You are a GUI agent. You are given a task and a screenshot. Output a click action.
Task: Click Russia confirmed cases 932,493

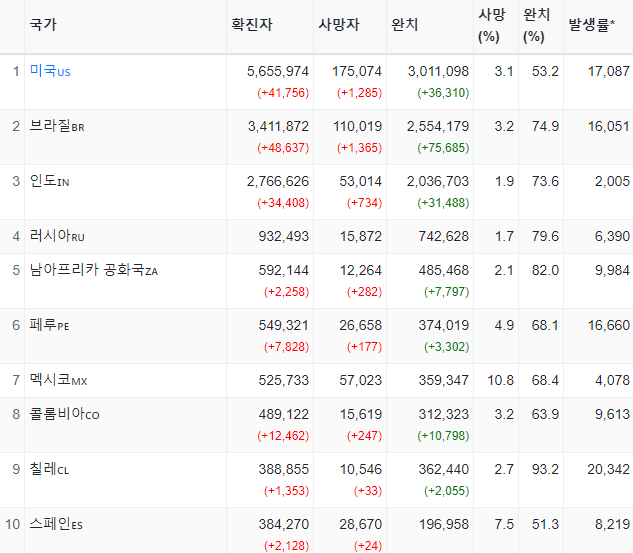point(284,236)
